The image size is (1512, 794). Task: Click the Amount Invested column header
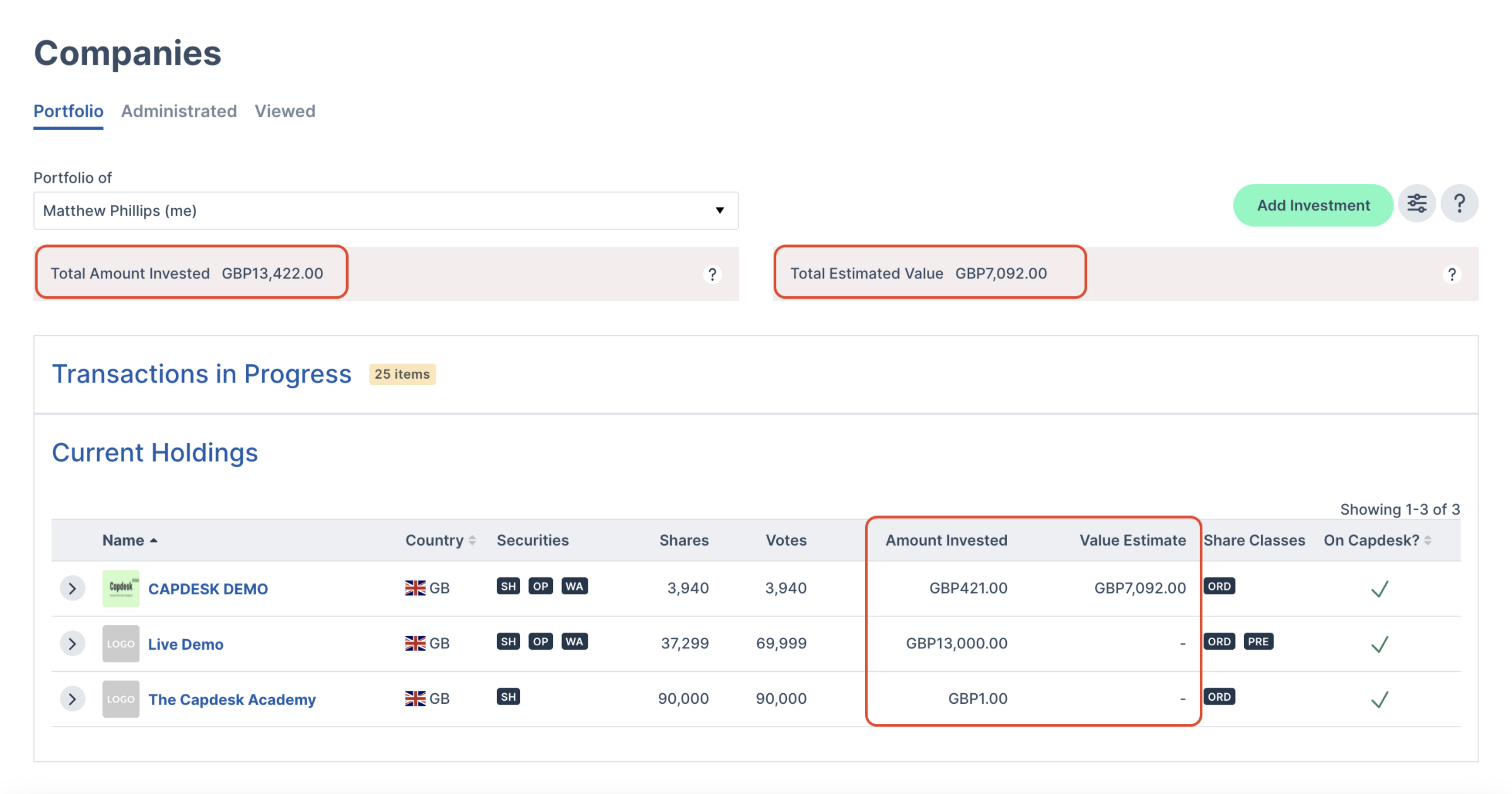946,540
